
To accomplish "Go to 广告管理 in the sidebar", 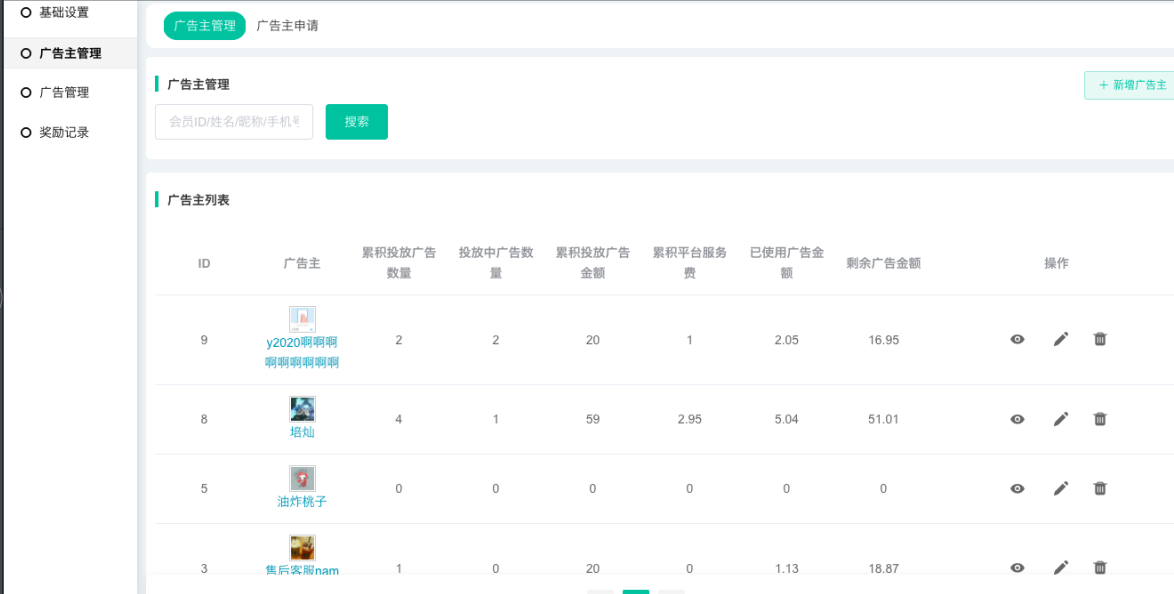I will [64, 92].
